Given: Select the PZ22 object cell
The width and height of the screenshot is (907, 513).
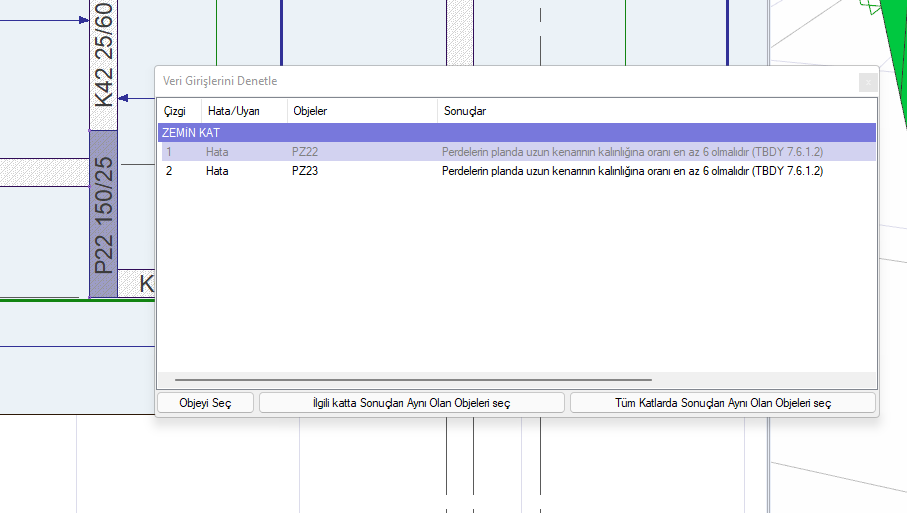Looking at the screenshot, I should pyautogui.click(x=305, y=152).
